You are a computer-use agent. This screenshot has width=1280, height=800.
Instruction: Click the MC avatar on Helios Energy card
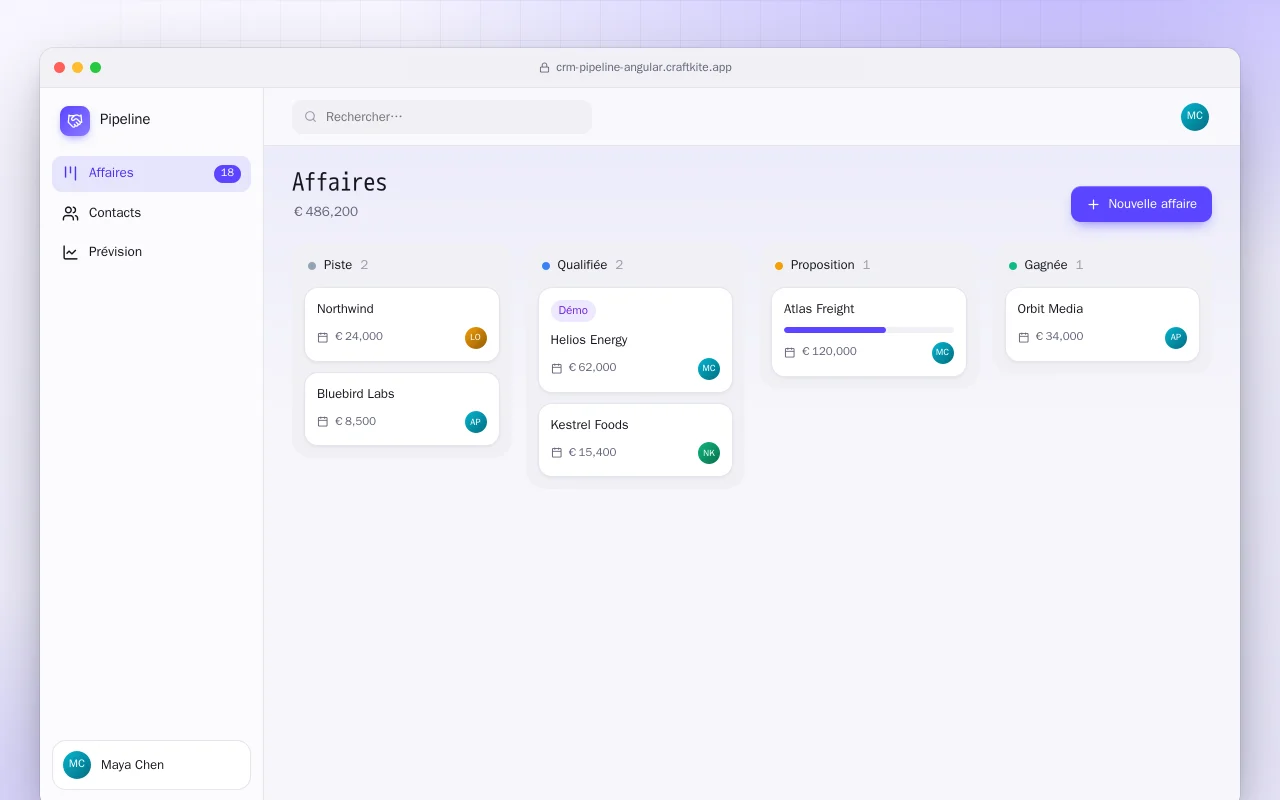[709, 369]
